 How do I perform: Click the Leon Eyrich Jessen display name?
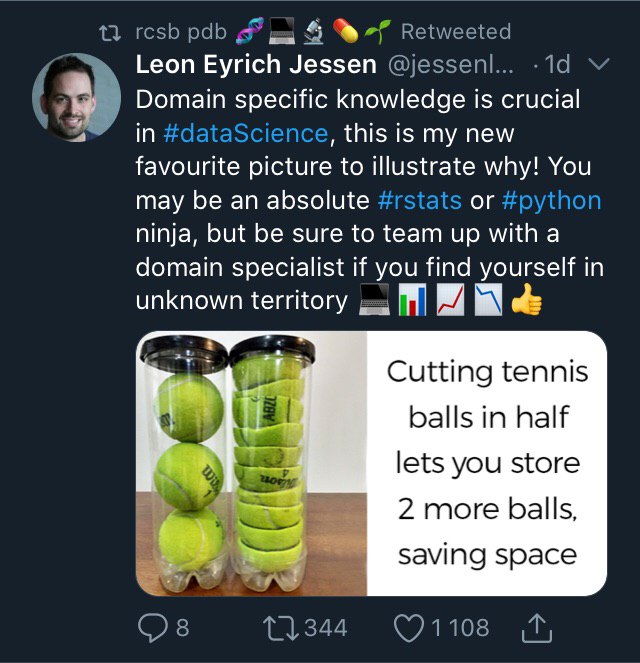coord(257,65)
